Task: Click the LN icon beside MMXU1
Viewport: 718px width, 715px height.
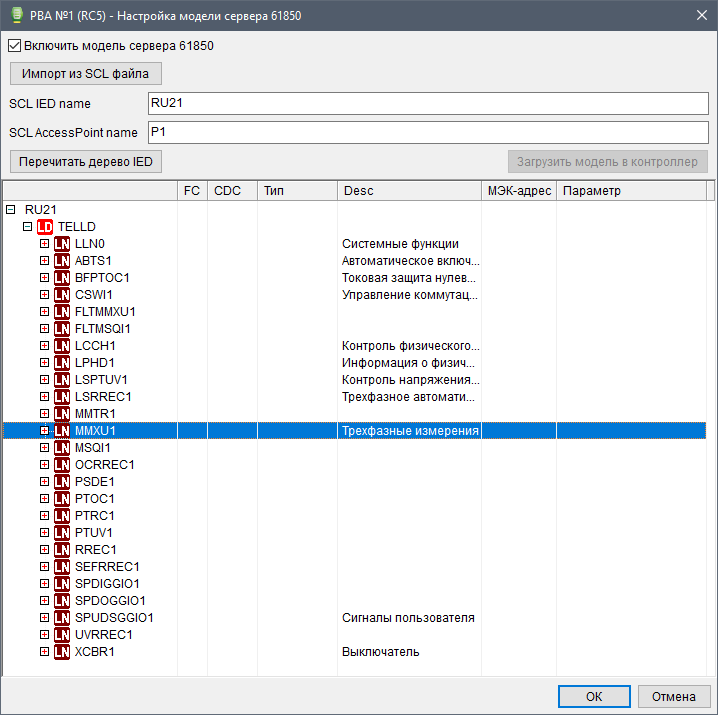Action: [62, 431]
